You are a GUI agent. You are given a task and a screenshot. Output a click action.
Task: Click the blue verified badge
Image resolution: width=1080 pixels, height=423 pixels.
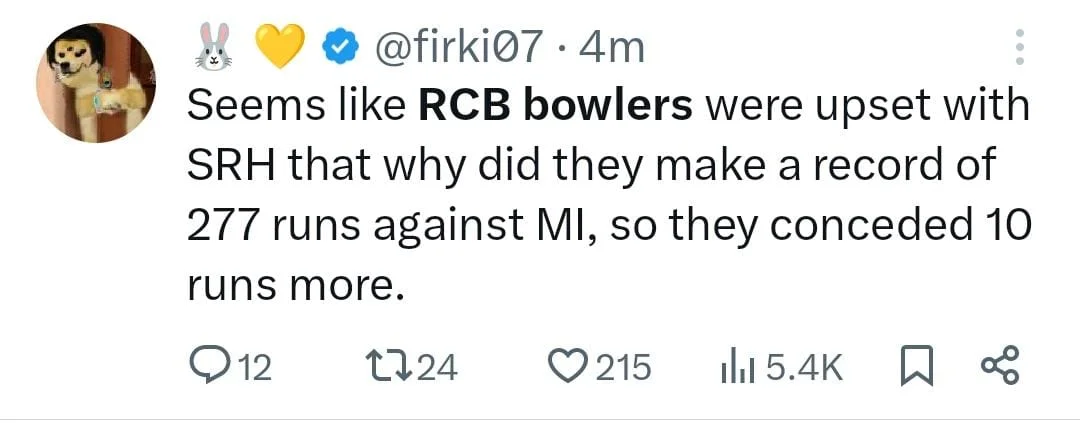coord(338,47)
